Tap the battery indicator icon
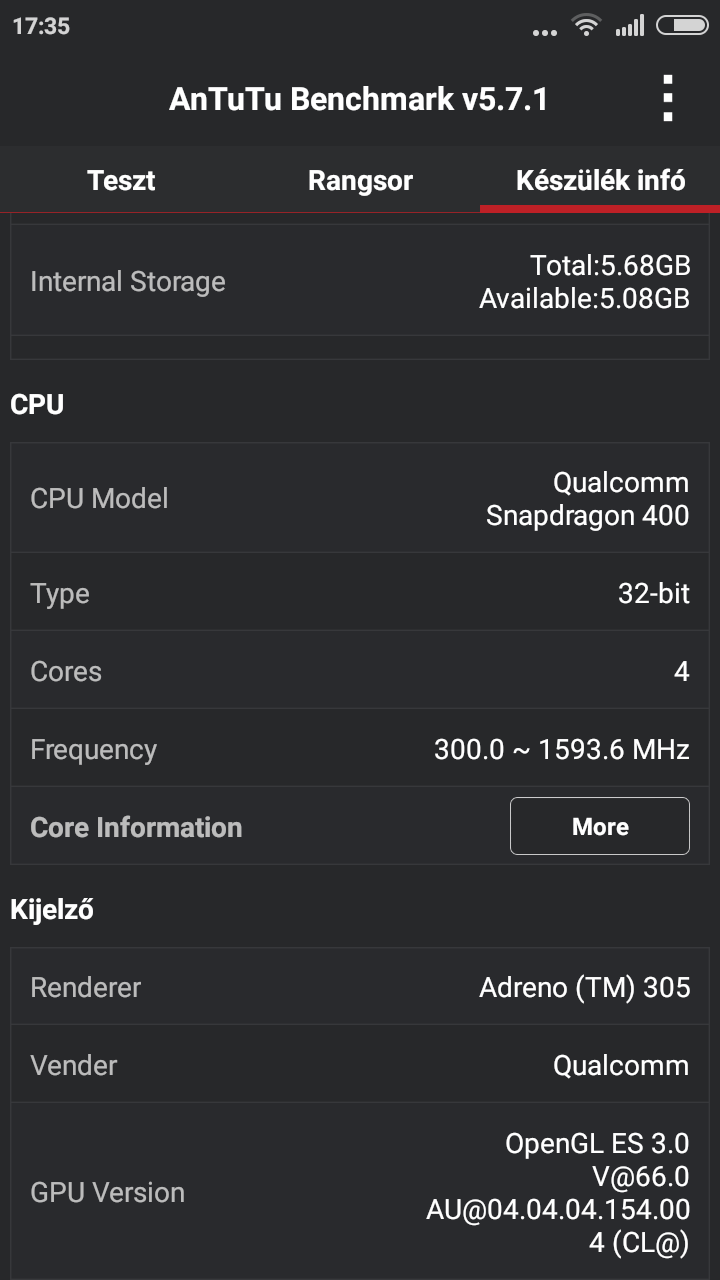 (682, 26)
